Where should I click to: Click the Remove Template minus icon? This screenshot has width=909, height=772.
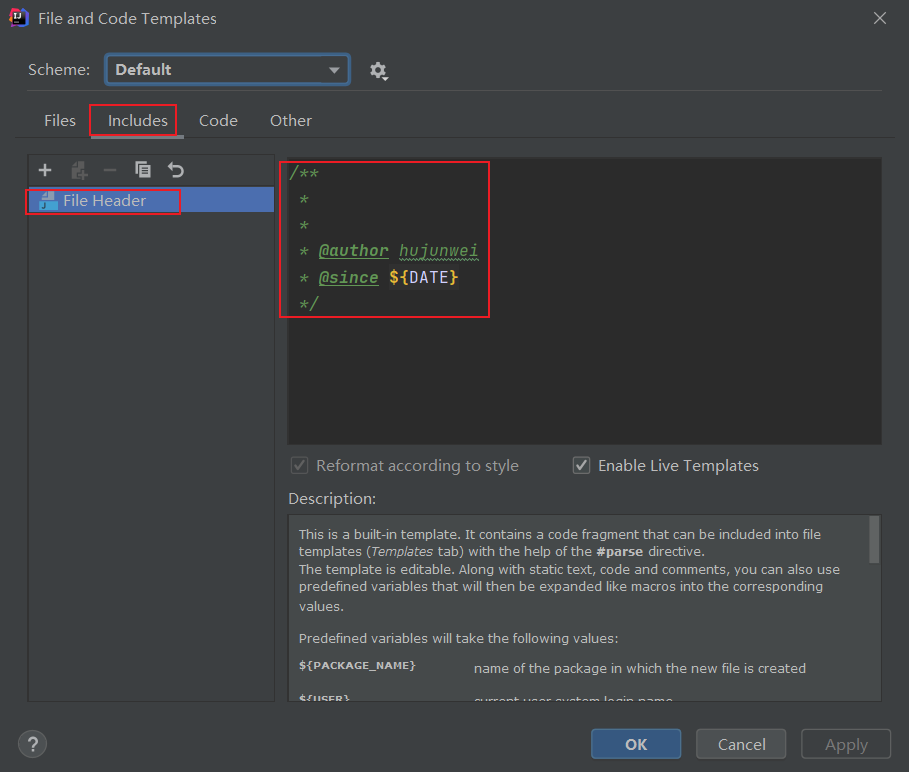[110, 170]
